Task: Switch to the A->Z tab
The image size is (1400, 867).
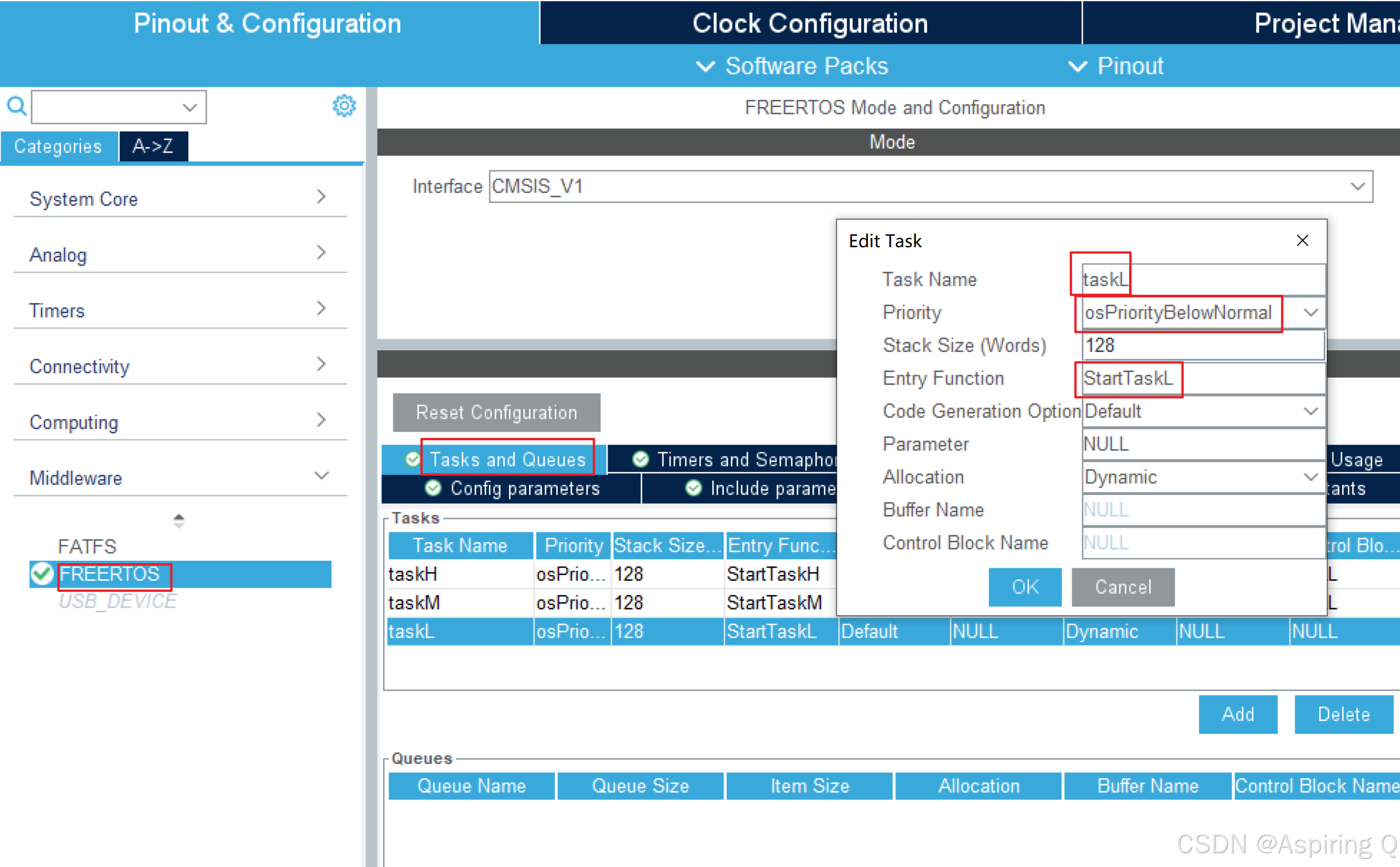Action: [153, 147]
